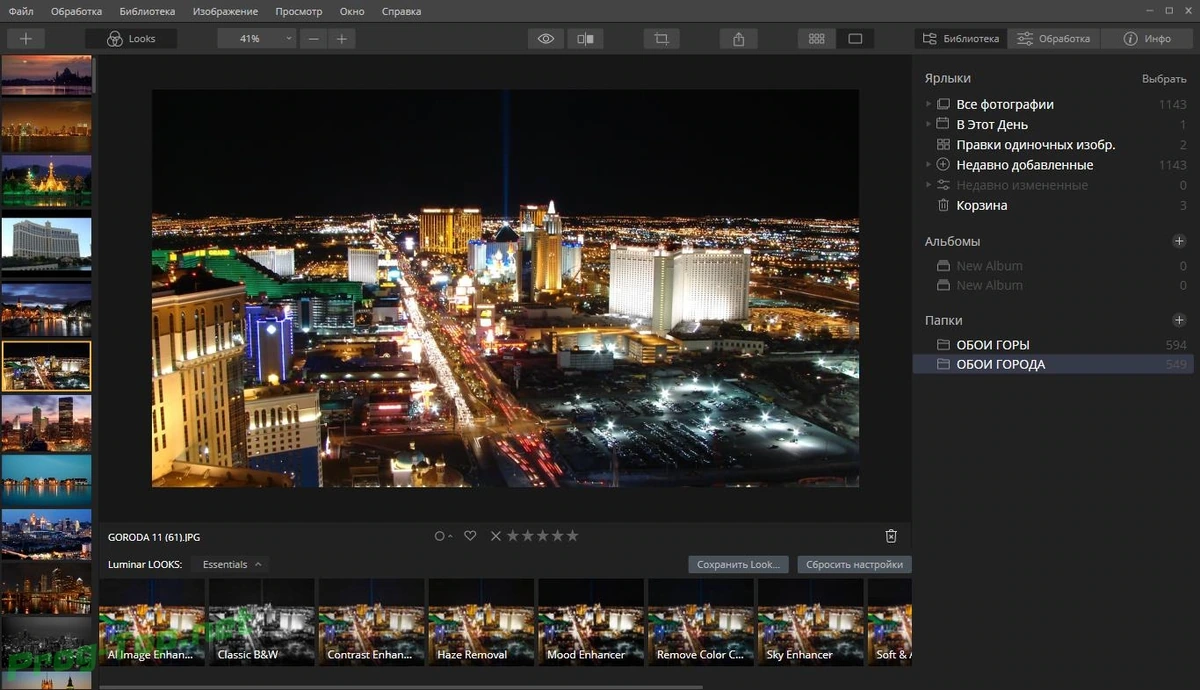
Task: Open the 41% zoom level dropdown
Action: (x=257, y=39)
